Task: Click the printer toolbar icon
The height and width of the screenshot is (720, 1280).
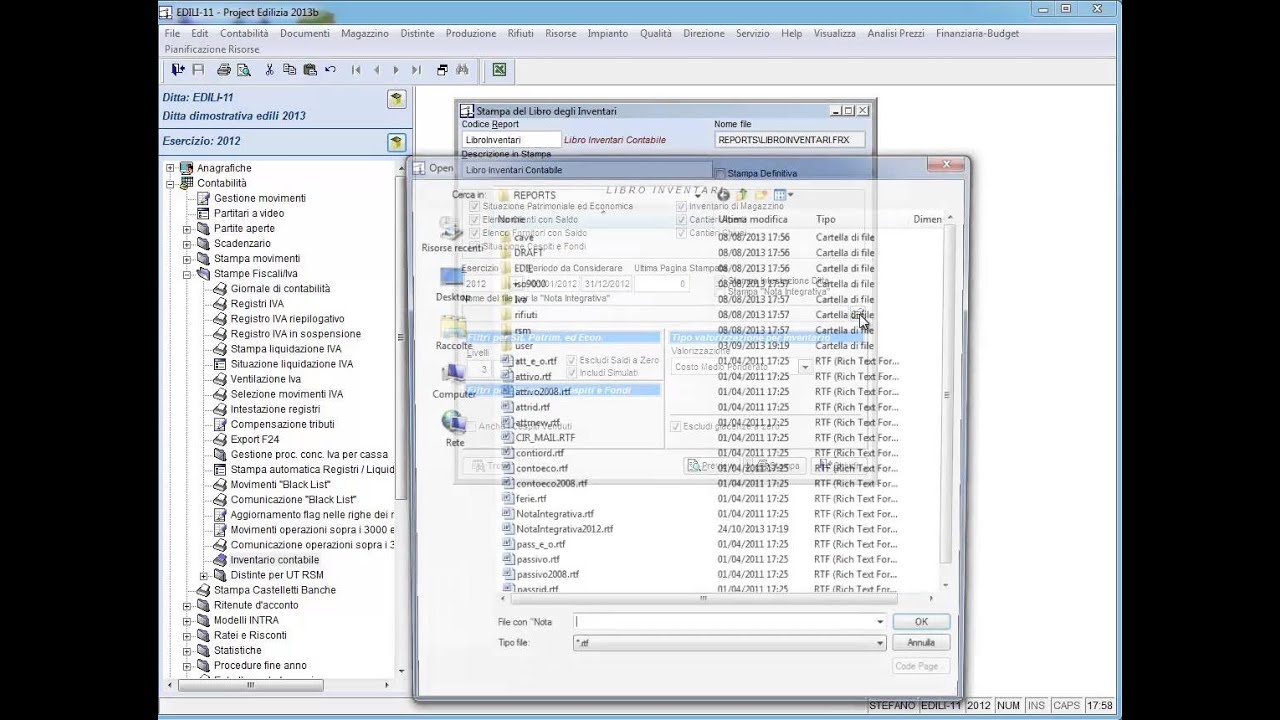Action: click(x=224, y=70)
